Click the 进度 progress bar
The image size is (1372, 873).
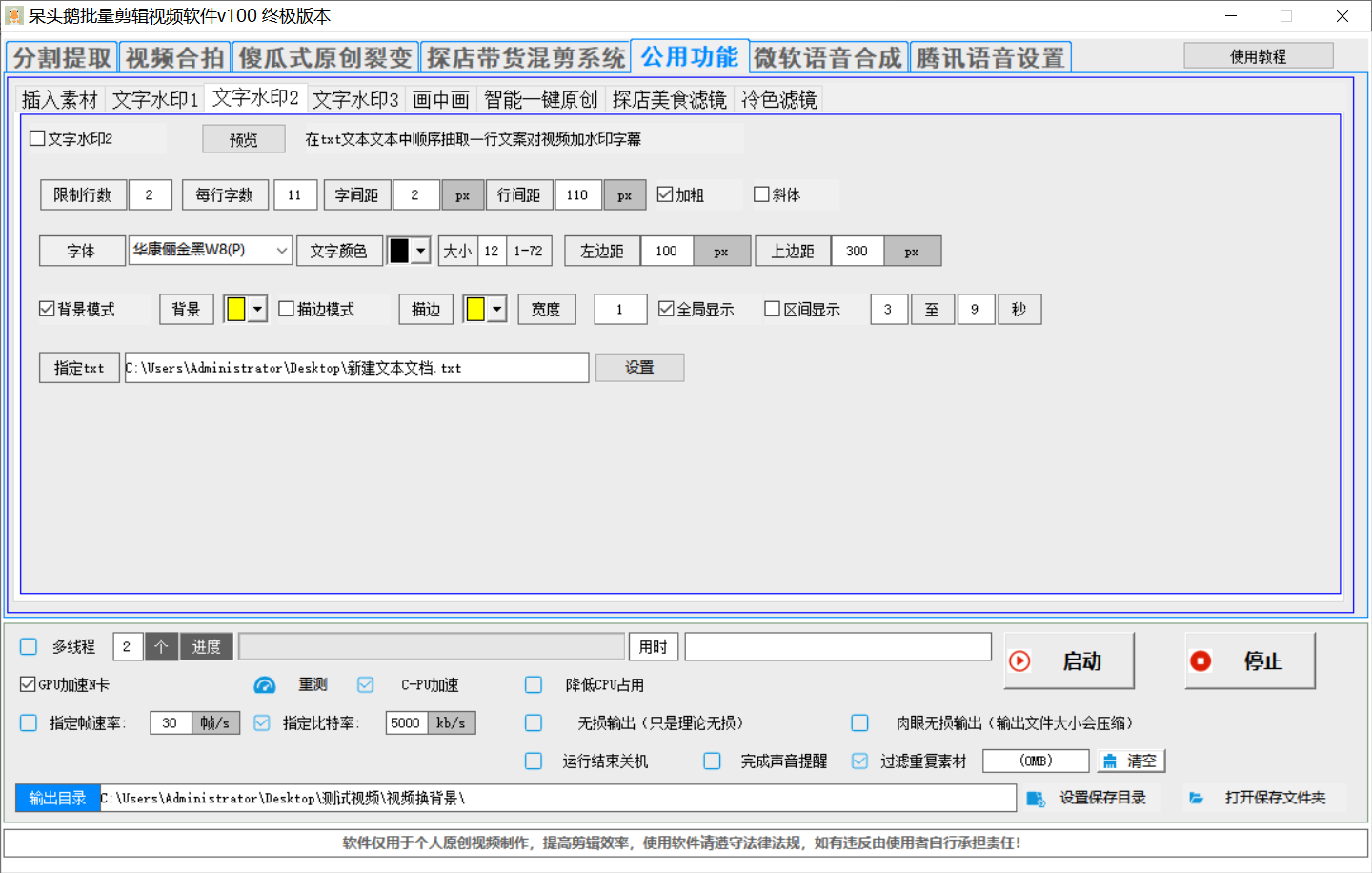coord(432,646)
